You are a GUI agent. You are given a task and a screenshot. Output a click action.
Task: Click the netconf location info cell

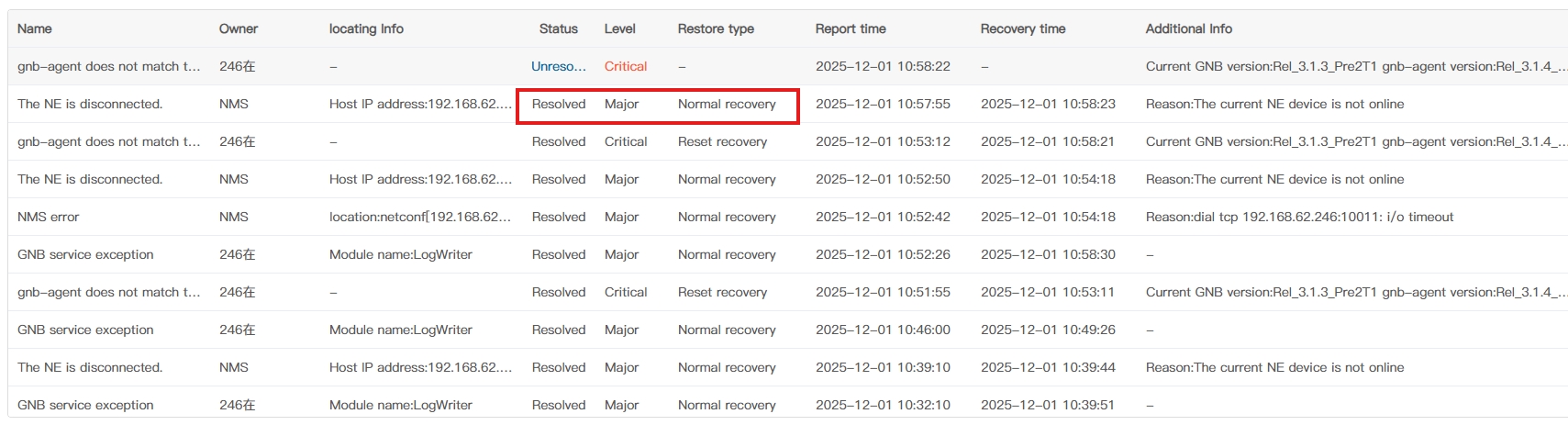coord(420,217)
